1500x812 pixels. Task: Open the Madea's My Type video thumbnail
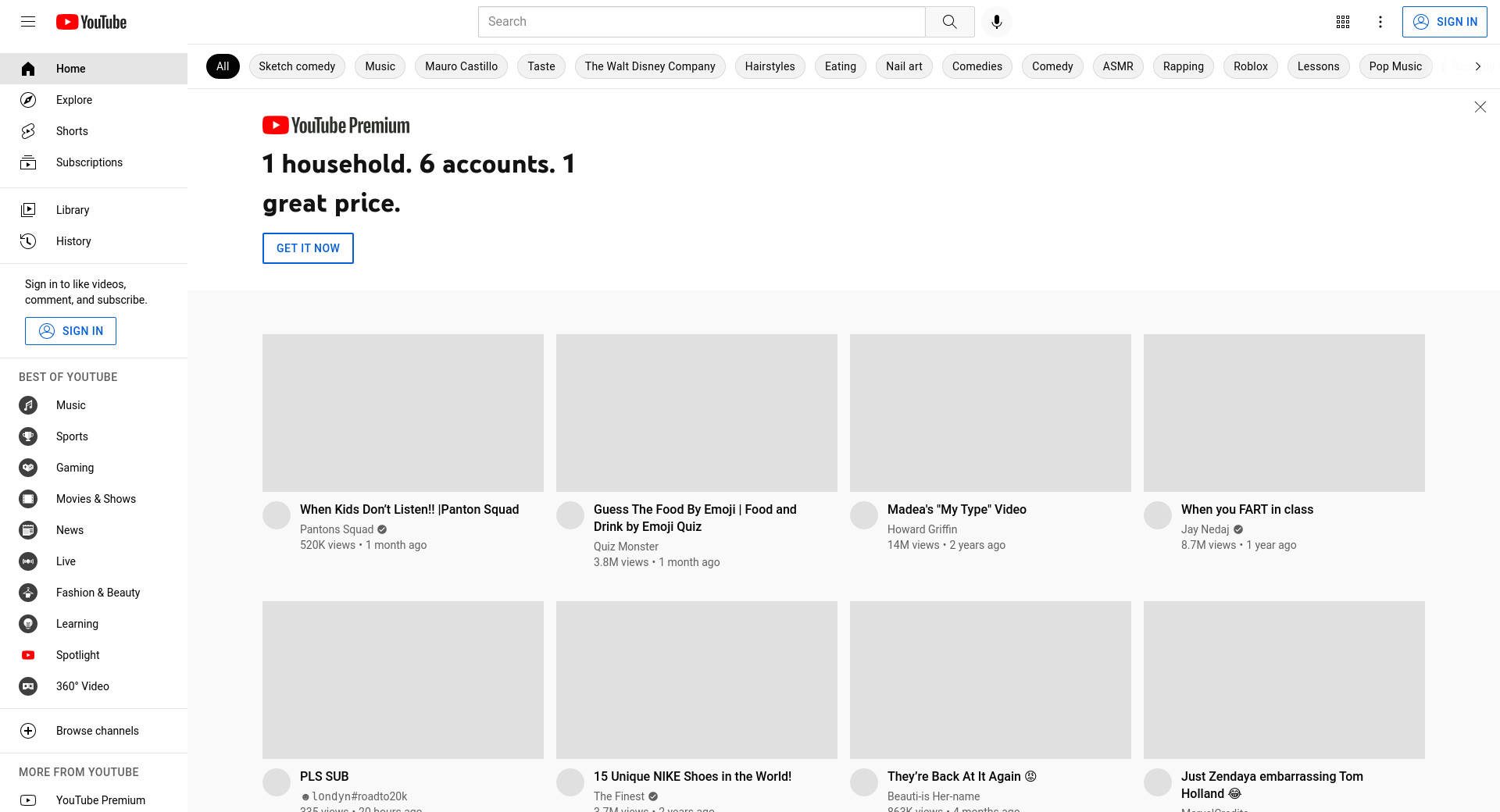(x=991, y=413)
